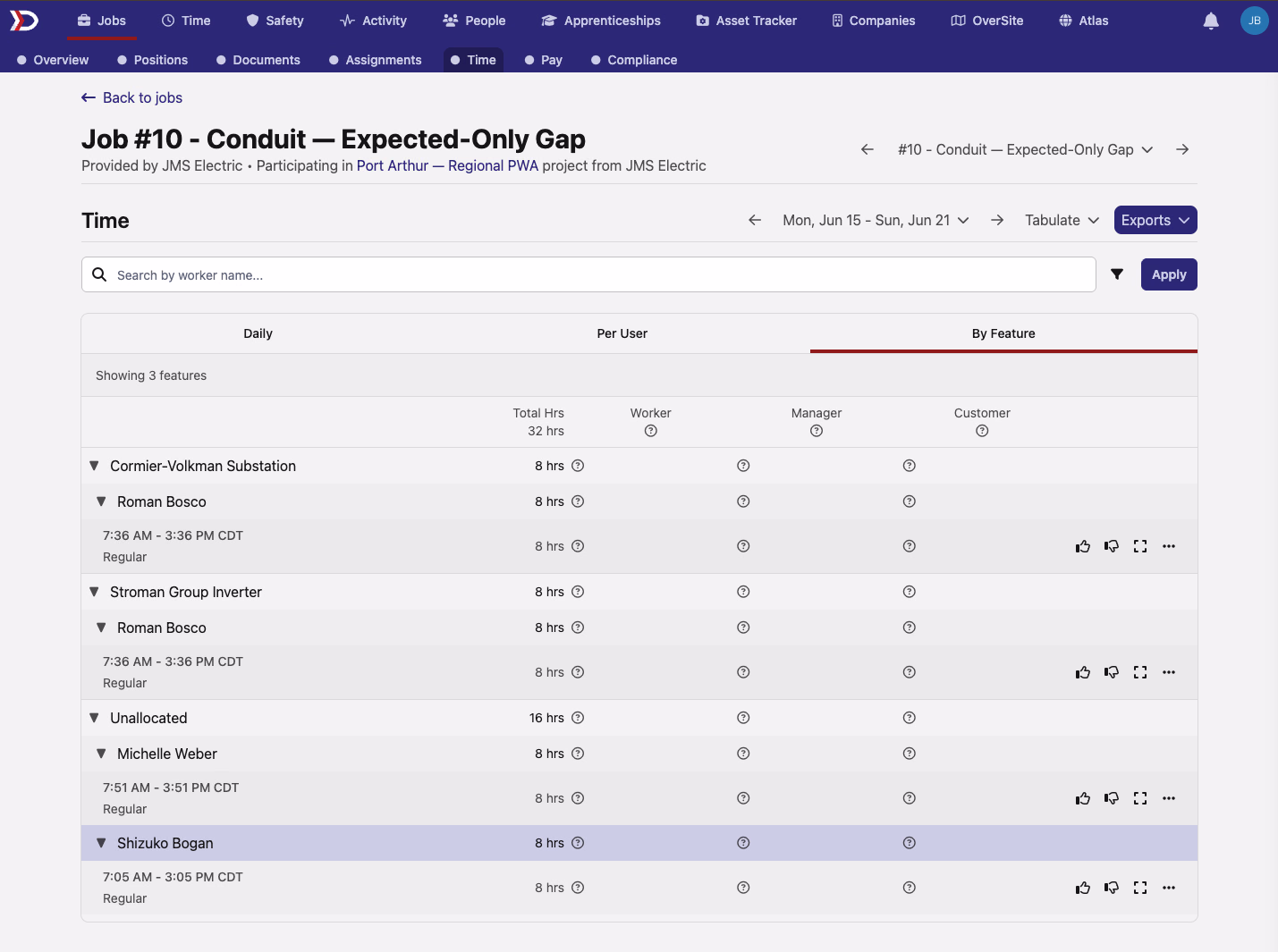
Task: Reject the Stroman Group Inverter time entry
Action: [x=1112, y=672]
